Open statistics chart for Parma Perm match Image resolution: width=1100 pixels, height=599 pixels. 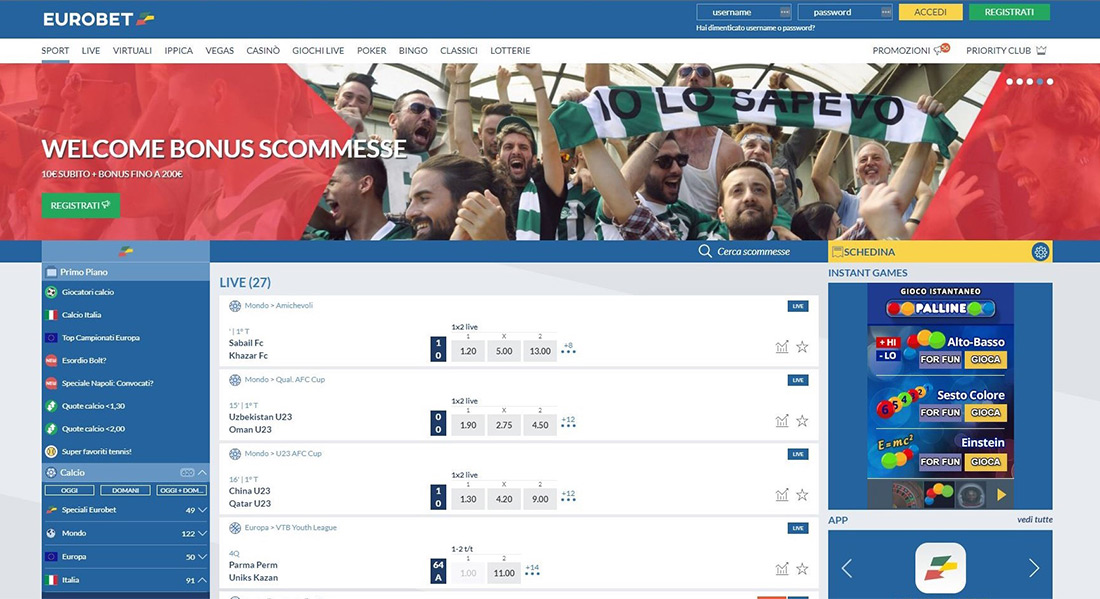point(782,569)
